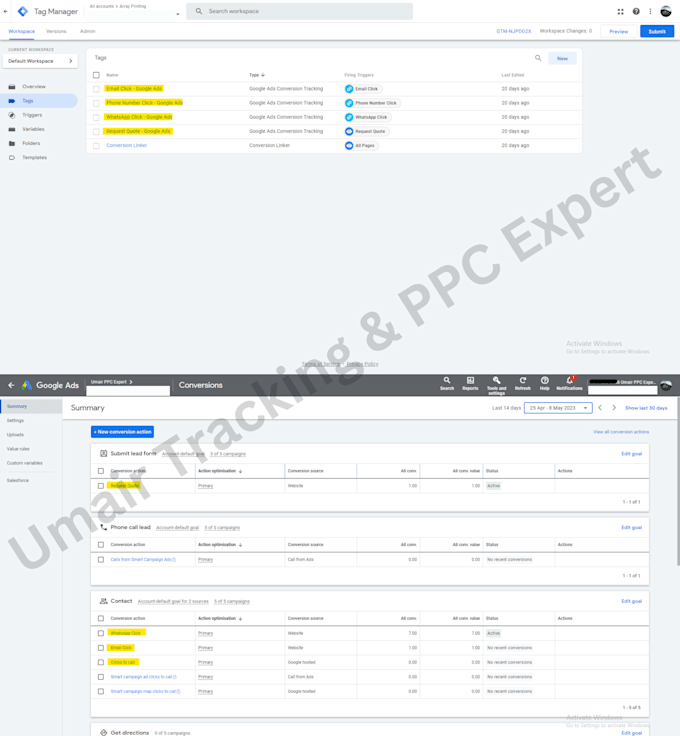Switch to the Workspace tab
This screenshot has height=736, width=680.
pyautogui.click(x=22, y=31)
